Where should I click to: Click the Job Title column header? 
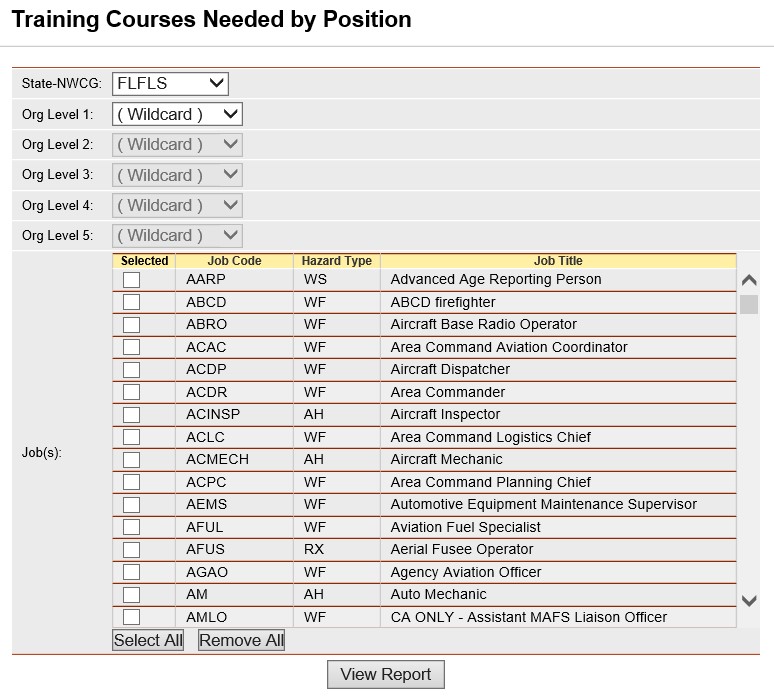coord(558,261)
